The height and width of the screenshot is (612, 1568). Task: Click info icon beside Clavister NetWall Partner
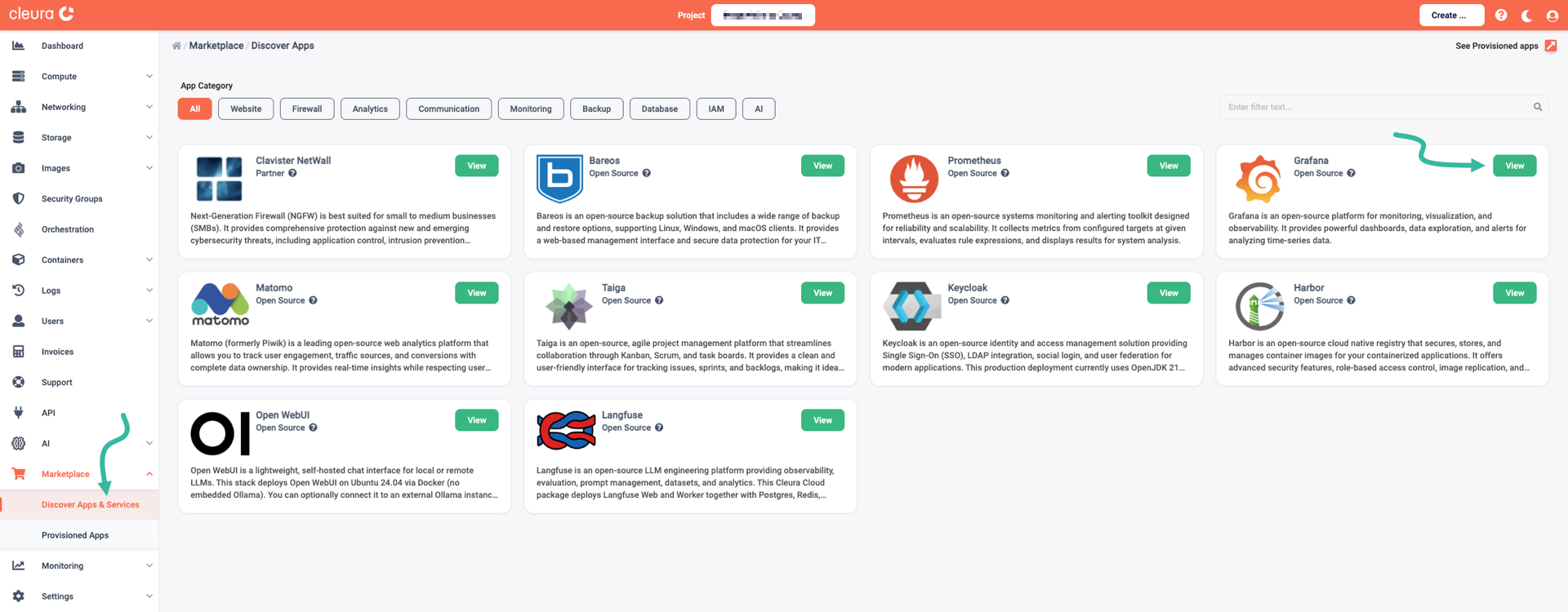pyautogui.click(x=292, y=173)
